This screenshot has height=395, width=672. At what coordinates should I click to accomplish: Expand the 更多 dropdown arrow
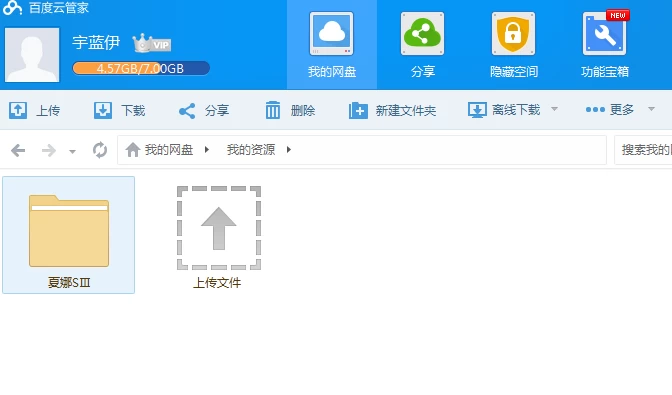point(651,109)
